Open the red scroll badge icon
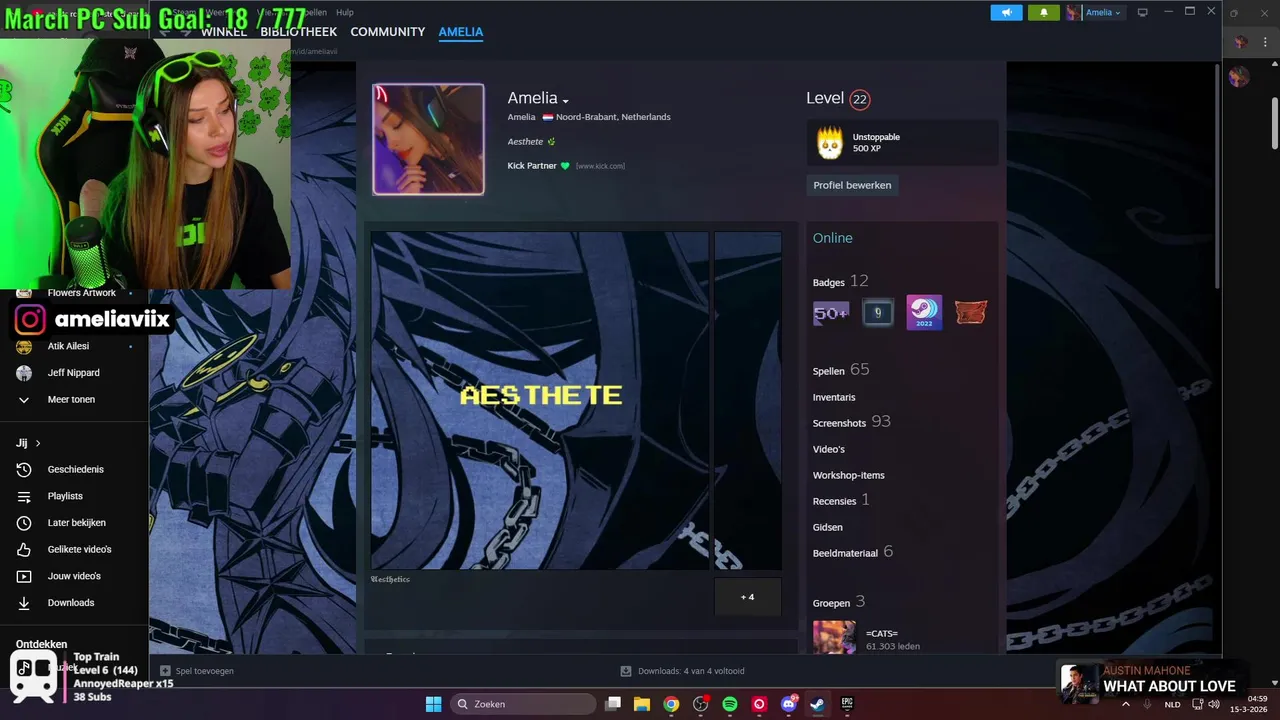Screen dimensions: 1280x720 pyautogui.click(x=970, y=313)
